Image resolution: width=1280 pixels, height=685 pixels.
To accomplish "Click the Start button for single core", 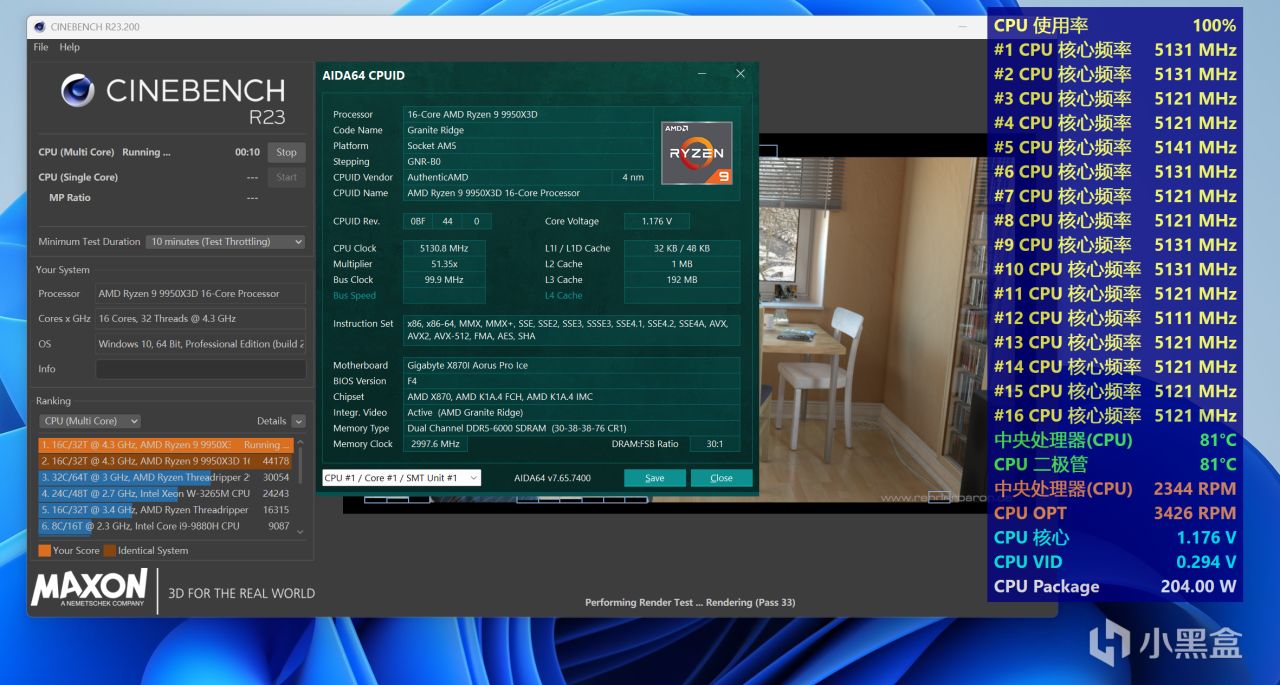I will pyautogui.click(x=287, y=177).
